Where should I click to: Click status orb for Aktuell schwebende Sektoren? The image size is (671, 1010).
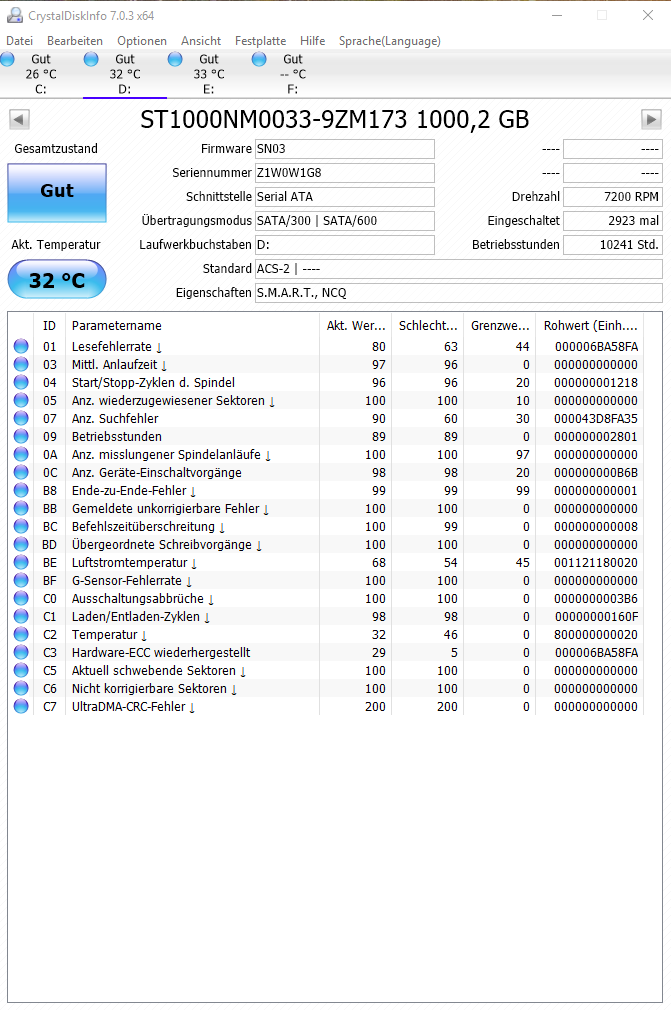tap(21, 671)
